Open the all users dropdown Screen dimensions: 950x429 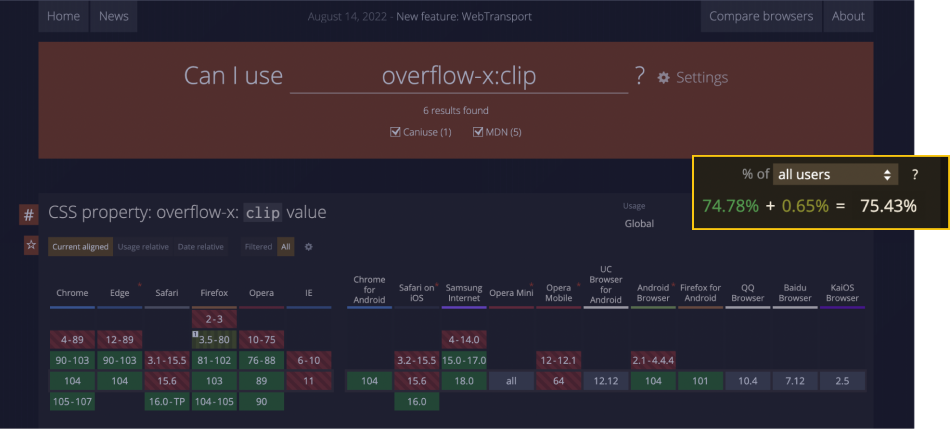[x=835, y=175]
